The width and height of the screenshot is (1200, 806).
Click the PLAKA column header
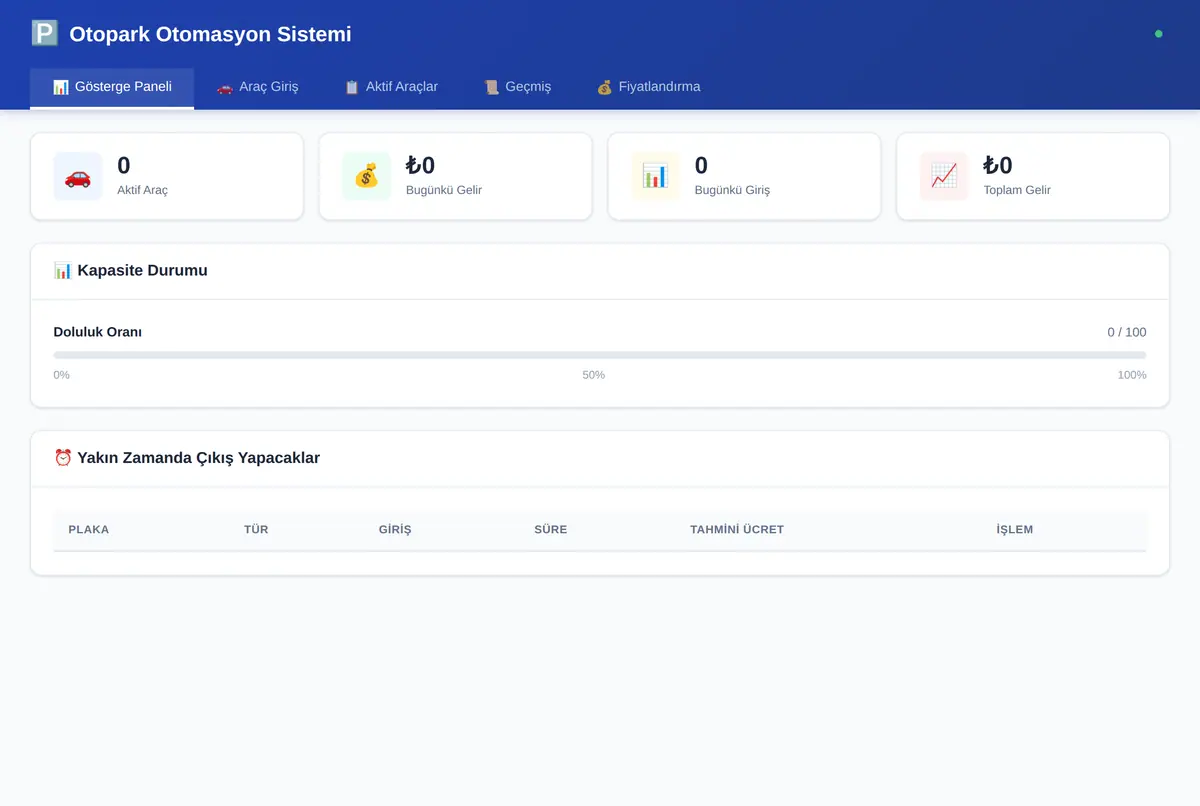pos(89,529)
